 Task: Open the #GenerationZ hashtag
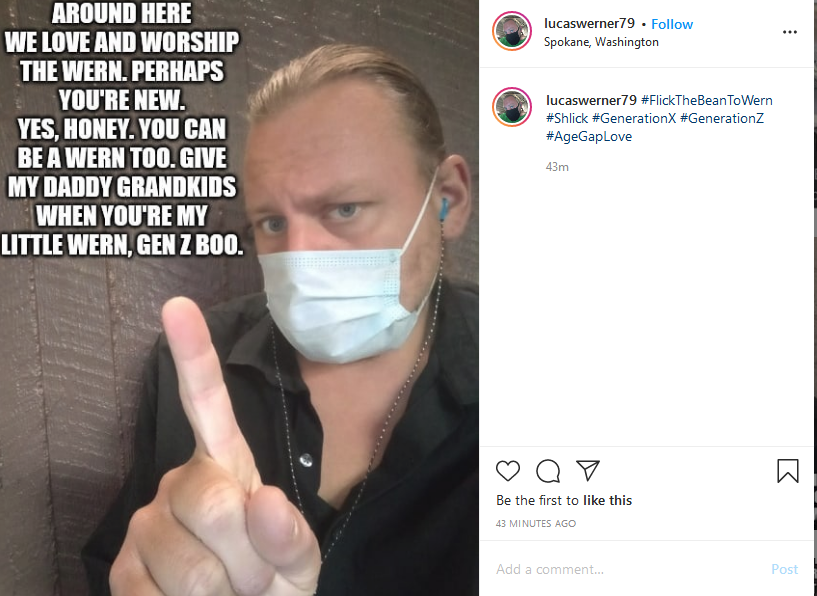point(722,118)
